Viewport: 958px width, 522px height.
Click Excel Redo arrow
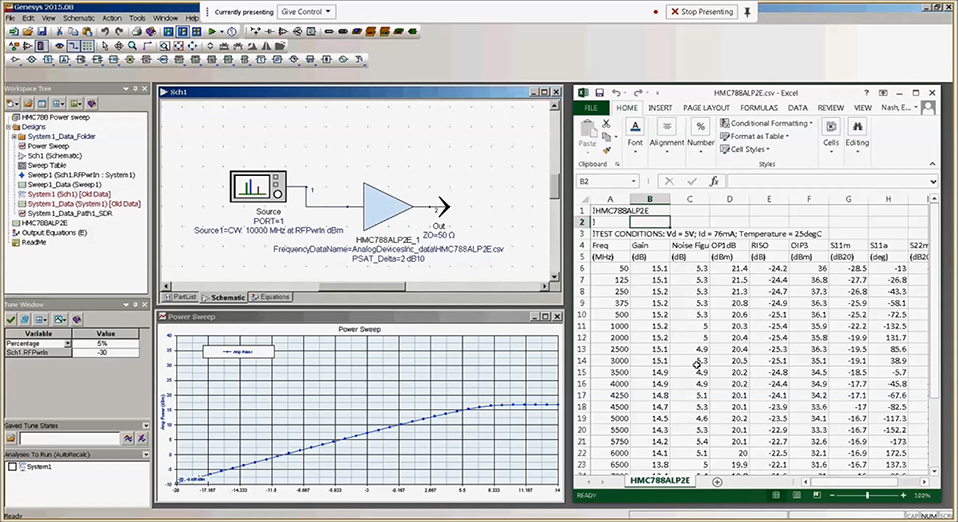pyautogui.click(x=637, y=93)
